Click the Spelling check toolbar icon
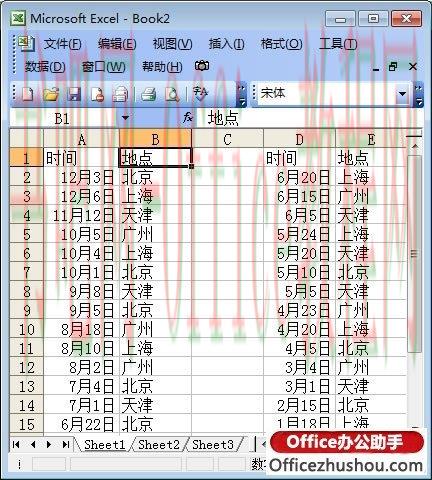This screenshot has width=432, height=480. click(x=201, y=94)
